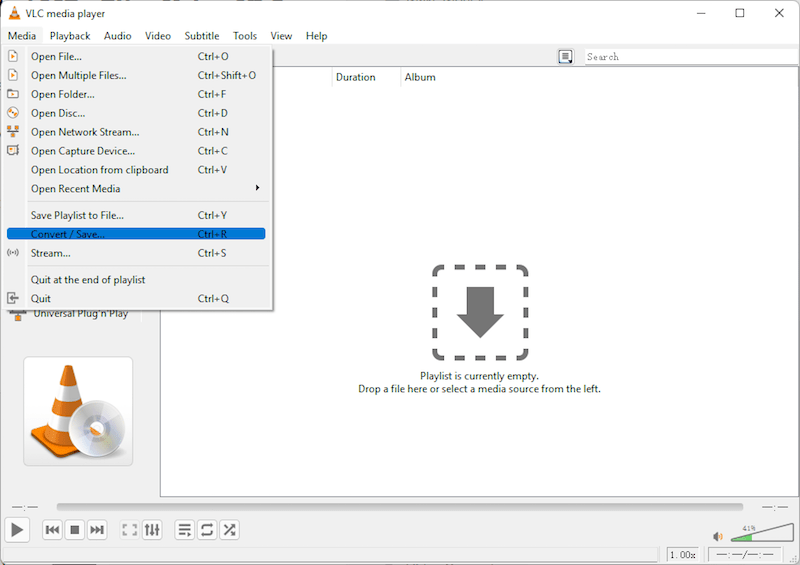
Task: Mute audio via speaker icon
Action: [718, 536]
